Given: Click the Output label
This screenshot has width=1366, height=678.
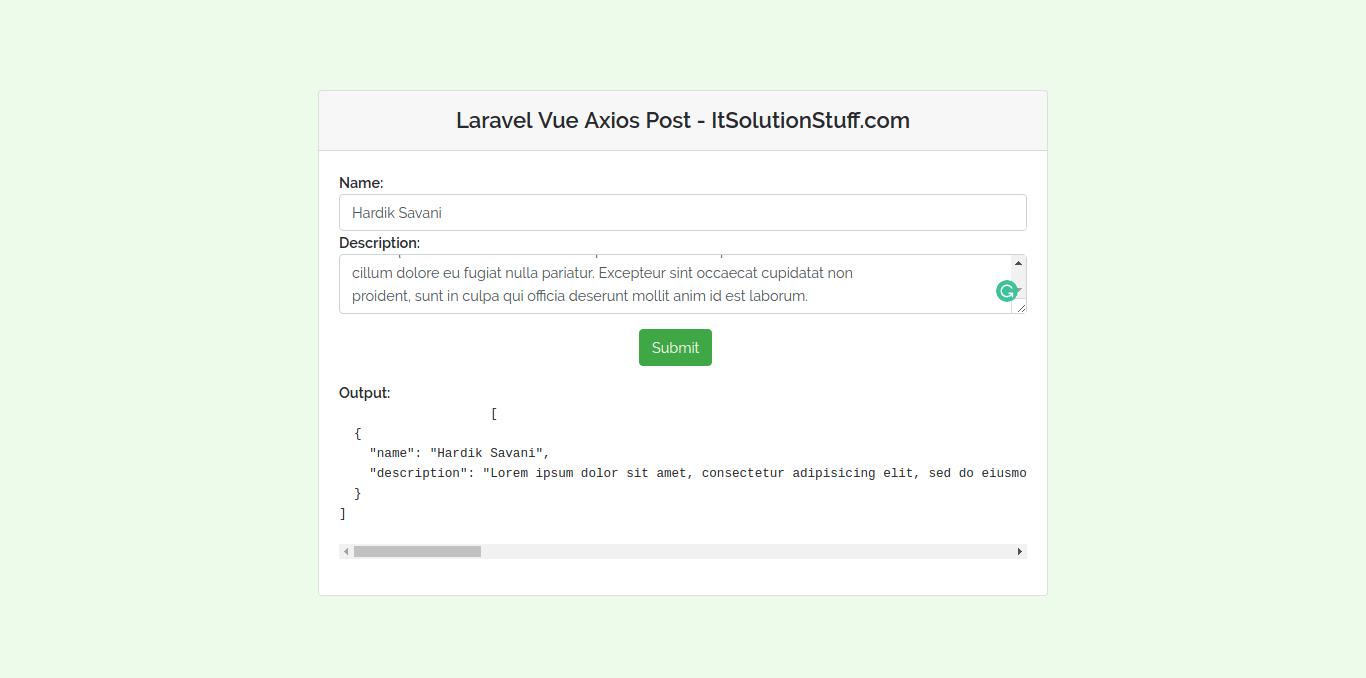Looking at the screenshot, I should 363,392.
